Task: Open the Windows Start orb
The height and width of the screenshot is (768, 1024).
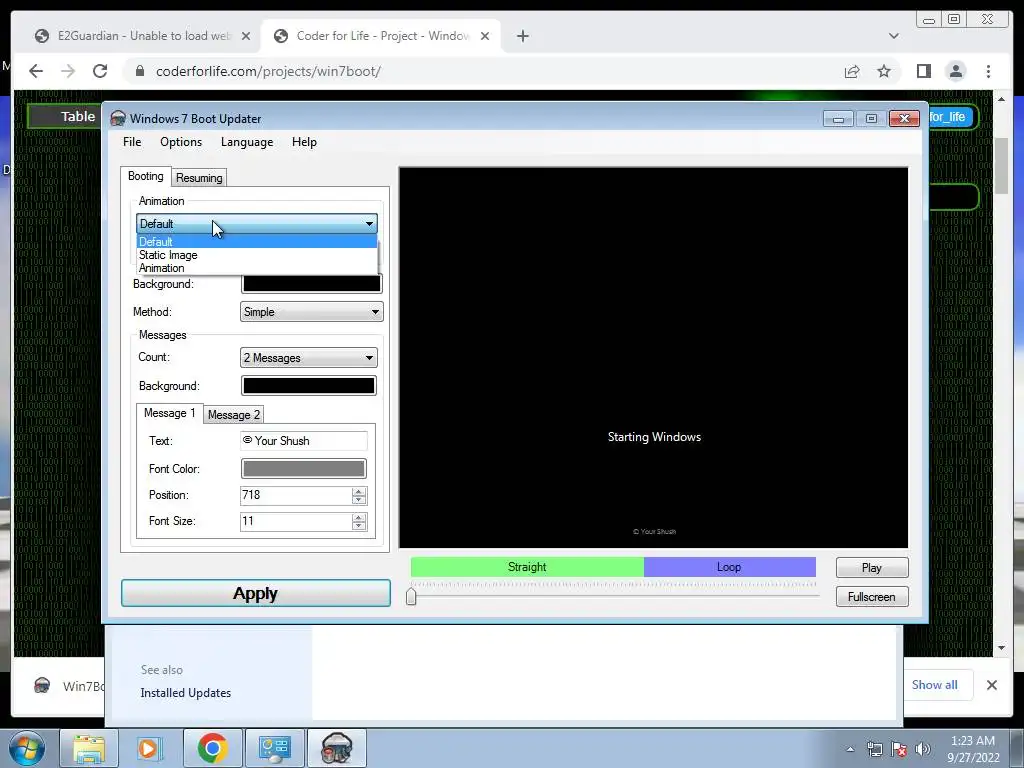Action: (27, 748)
